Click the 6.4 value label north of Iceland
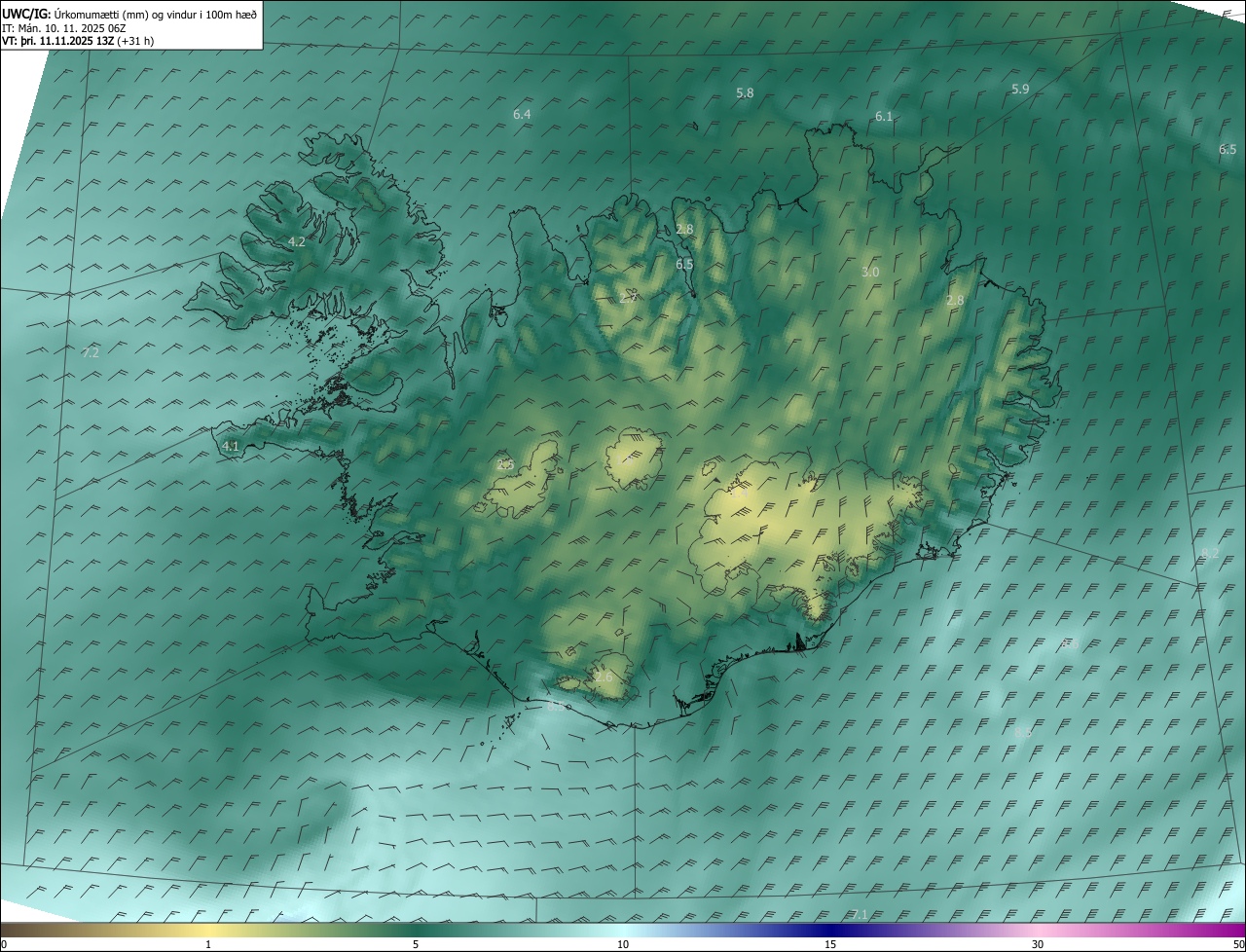Viewport: 1246px width, 952px height. pyautogui.click(x=522, y=115)
